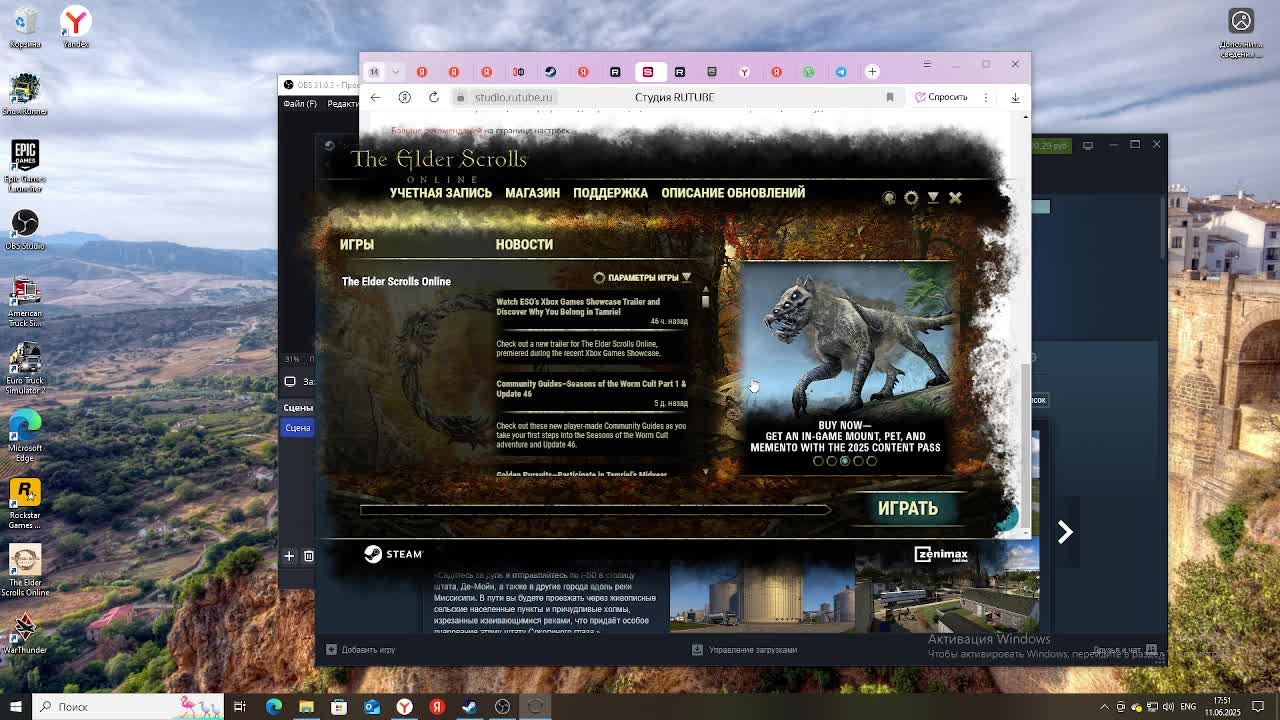
Task: Select the fifth banner carousel dot
Action: click(871, 461)
